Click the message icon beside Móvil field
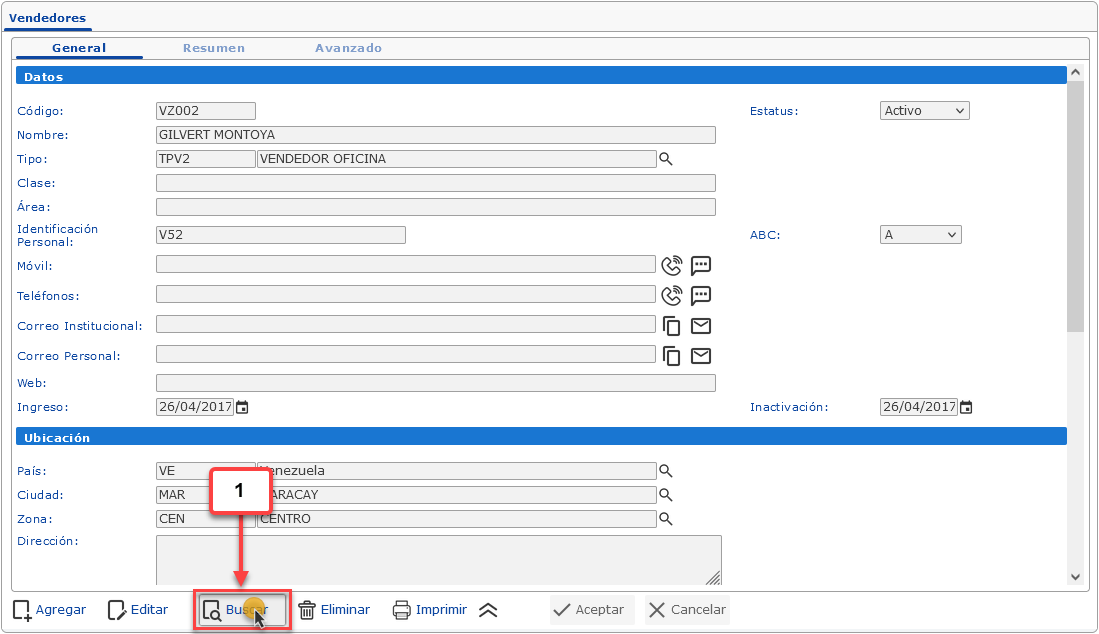 [x=701, y=265]
